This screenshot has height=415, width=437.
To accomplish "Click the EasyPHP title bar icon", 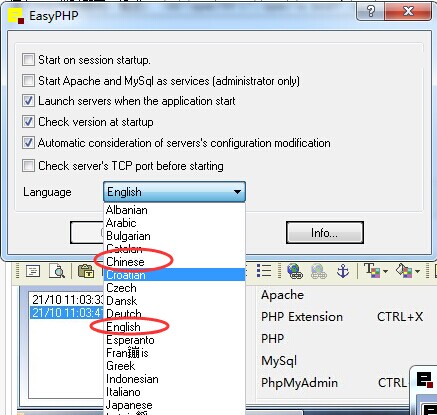I will click(16, 16).
